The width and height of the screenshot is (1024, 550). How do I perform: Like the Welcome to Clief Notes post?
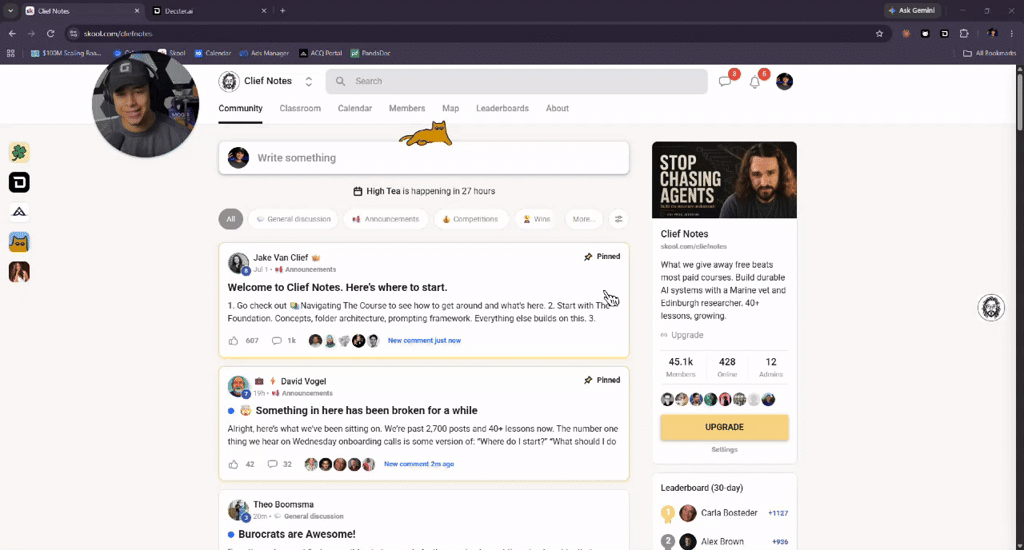tap(233, 340)
